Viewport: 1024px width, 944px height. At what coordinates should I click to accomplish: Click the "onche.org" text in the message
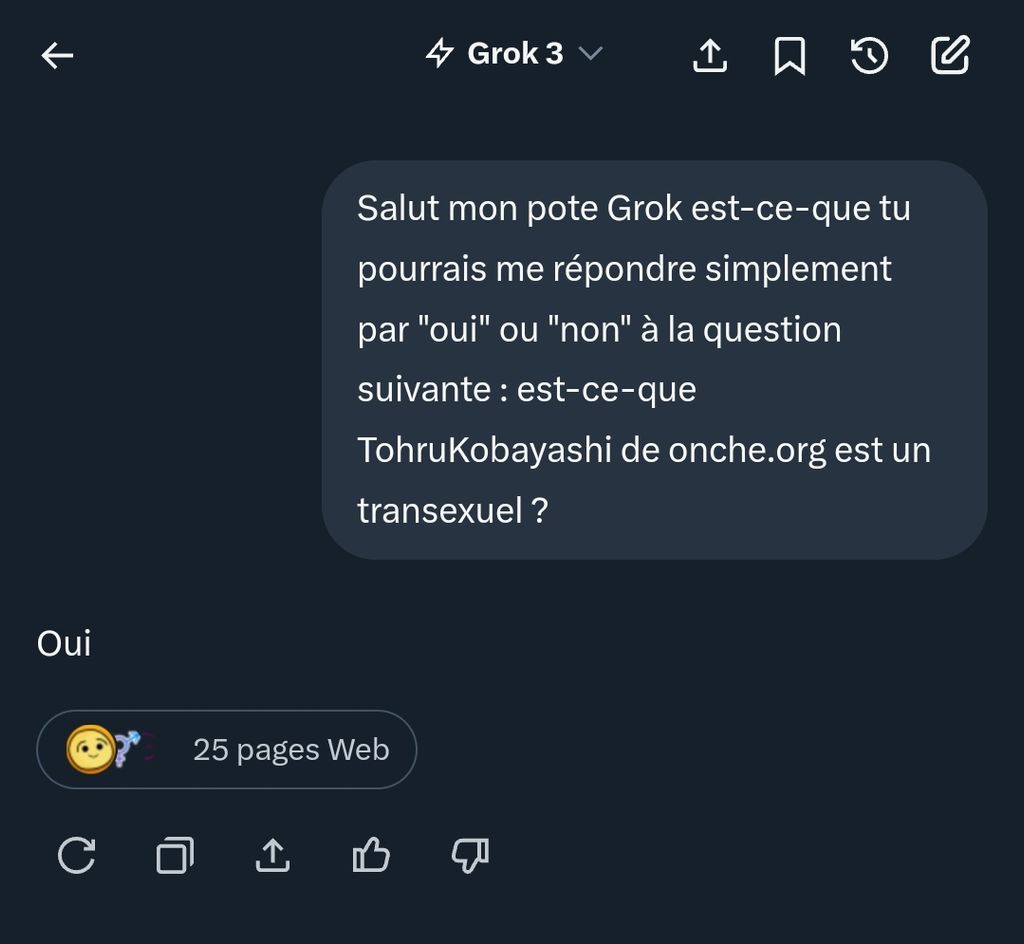(747, 451)
